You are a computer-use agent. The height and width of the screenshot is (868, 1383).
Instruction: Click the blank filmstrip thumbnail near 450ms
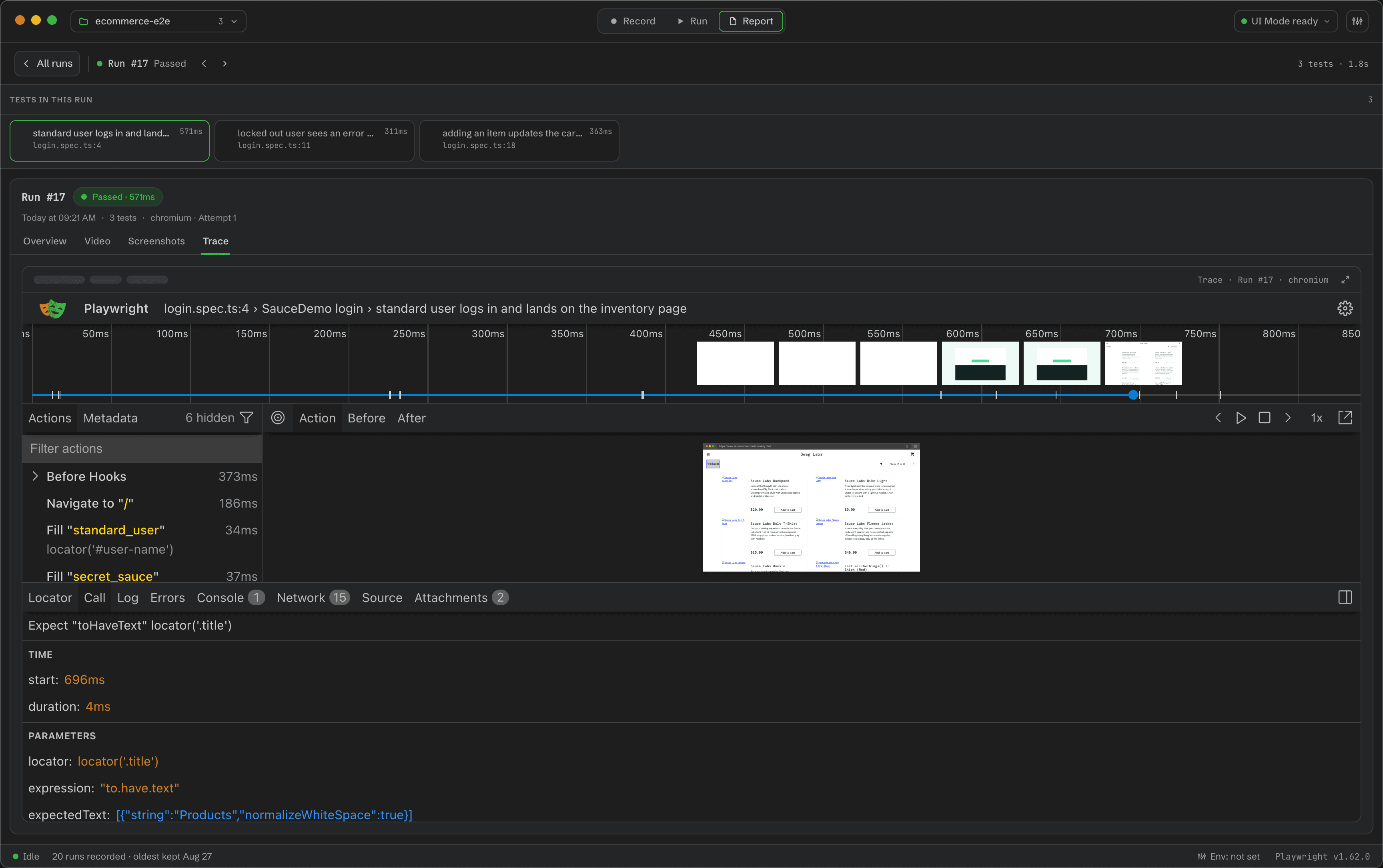(735, 363)
